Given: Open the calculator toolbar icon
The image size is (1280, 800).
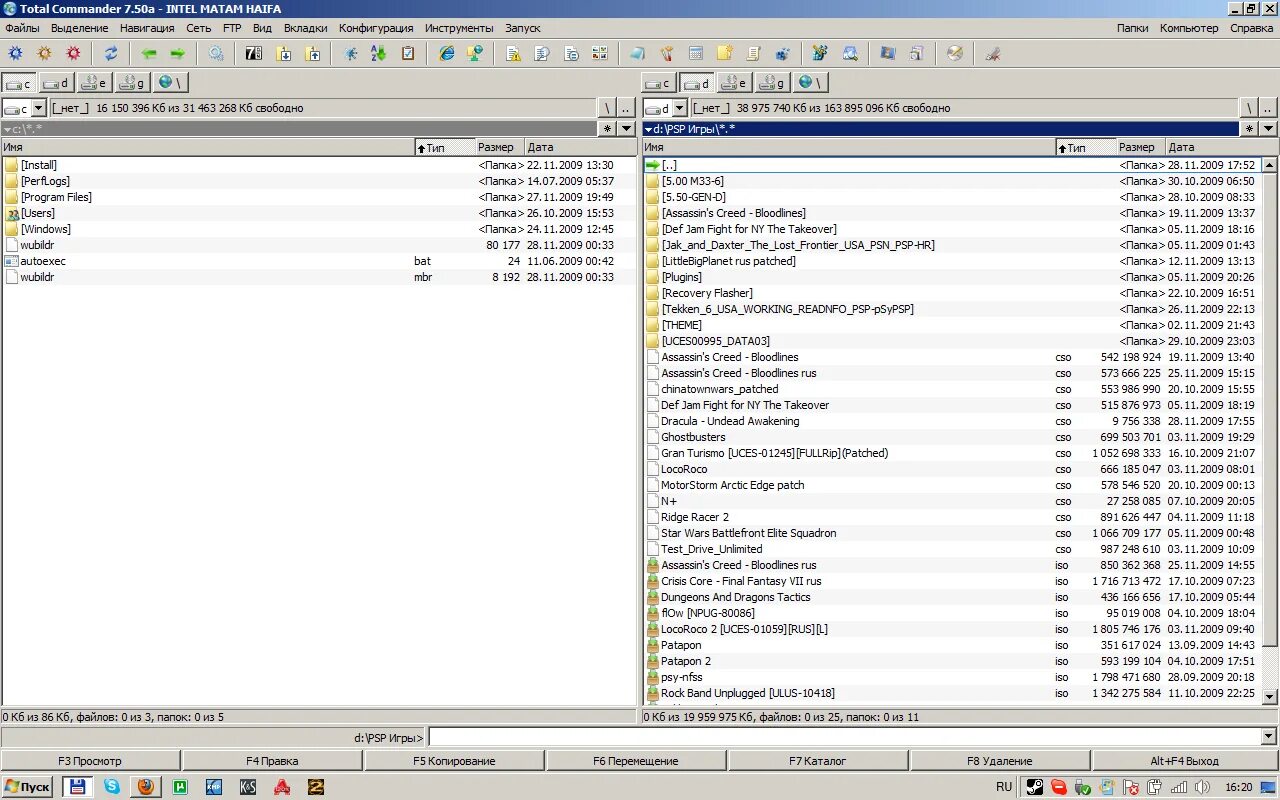Looking at the screenshot, I should pyautogui.click(x=696, y=53).
